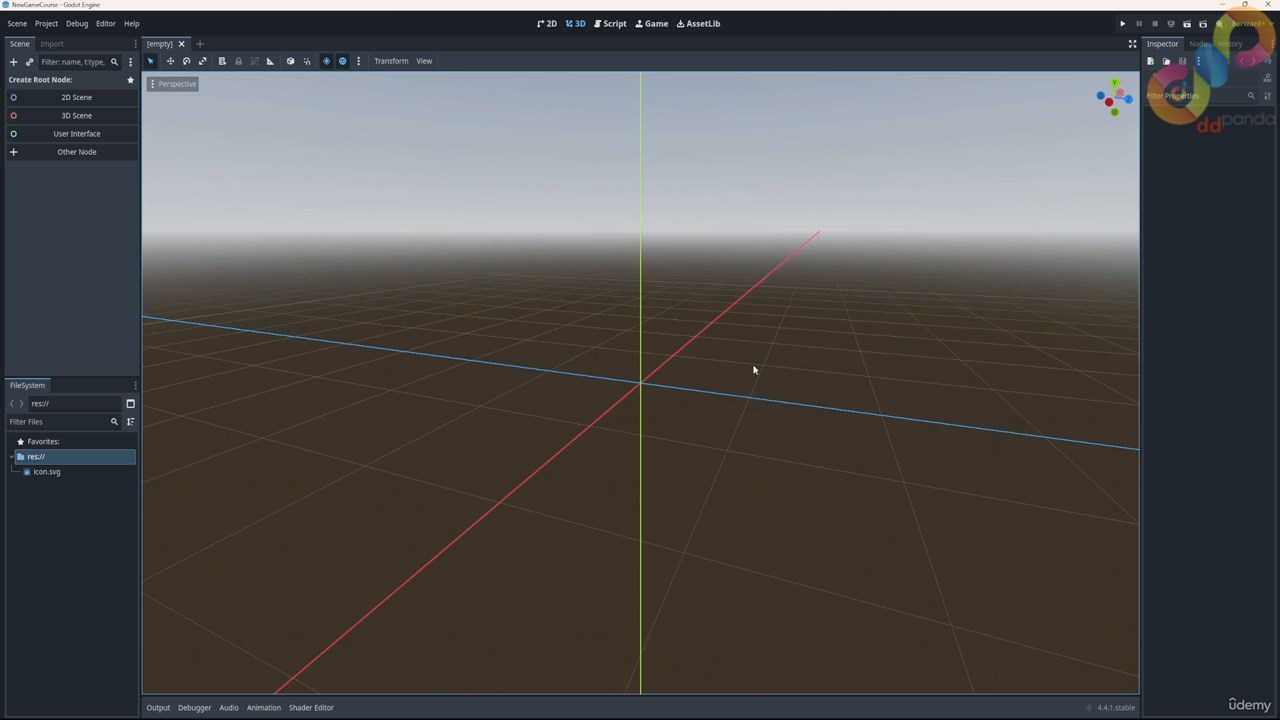Add a new node with plus
The image size is (1280, 720).
pos(13,62)
